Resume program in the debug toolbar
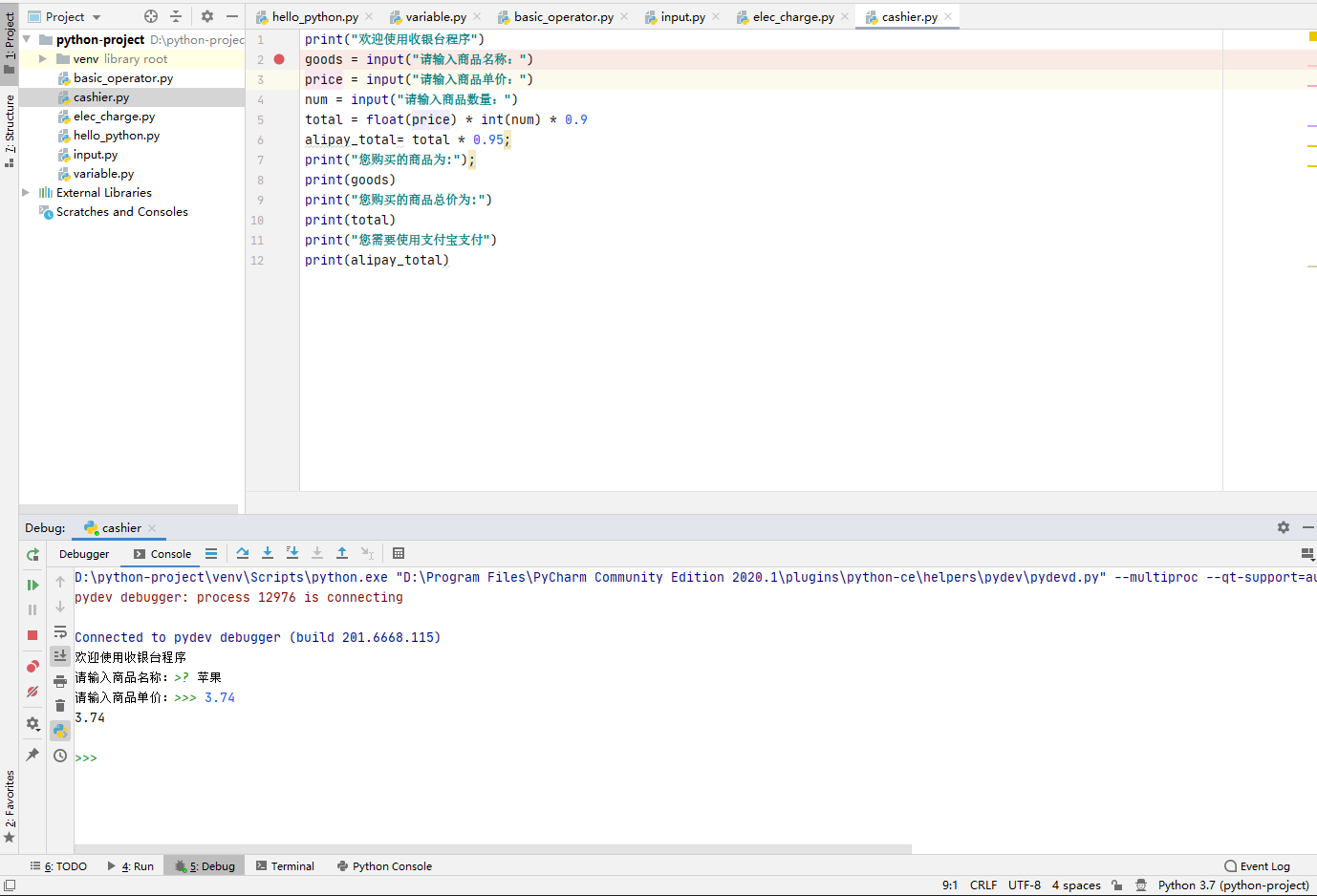This screenshot has width=1317, height=896. [x=32, y=585]
